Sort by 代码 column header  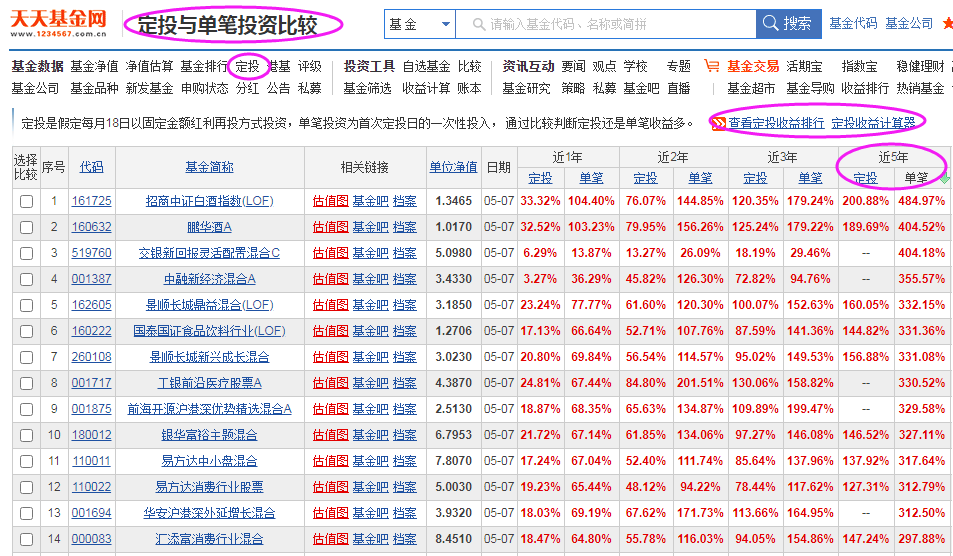[x=91, y=166]
